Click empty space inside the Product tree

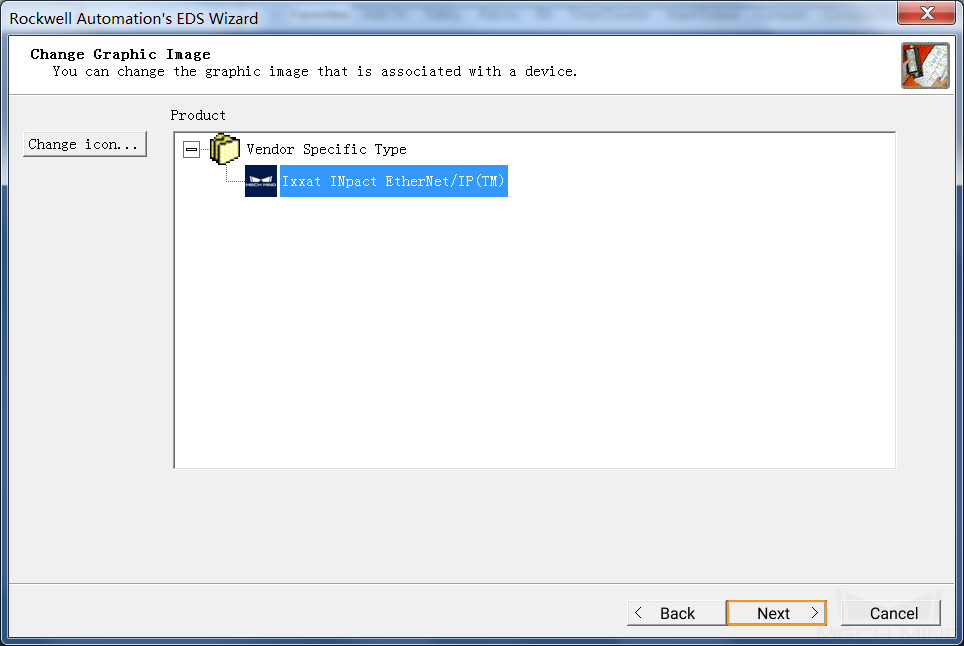tap(535, 332)
